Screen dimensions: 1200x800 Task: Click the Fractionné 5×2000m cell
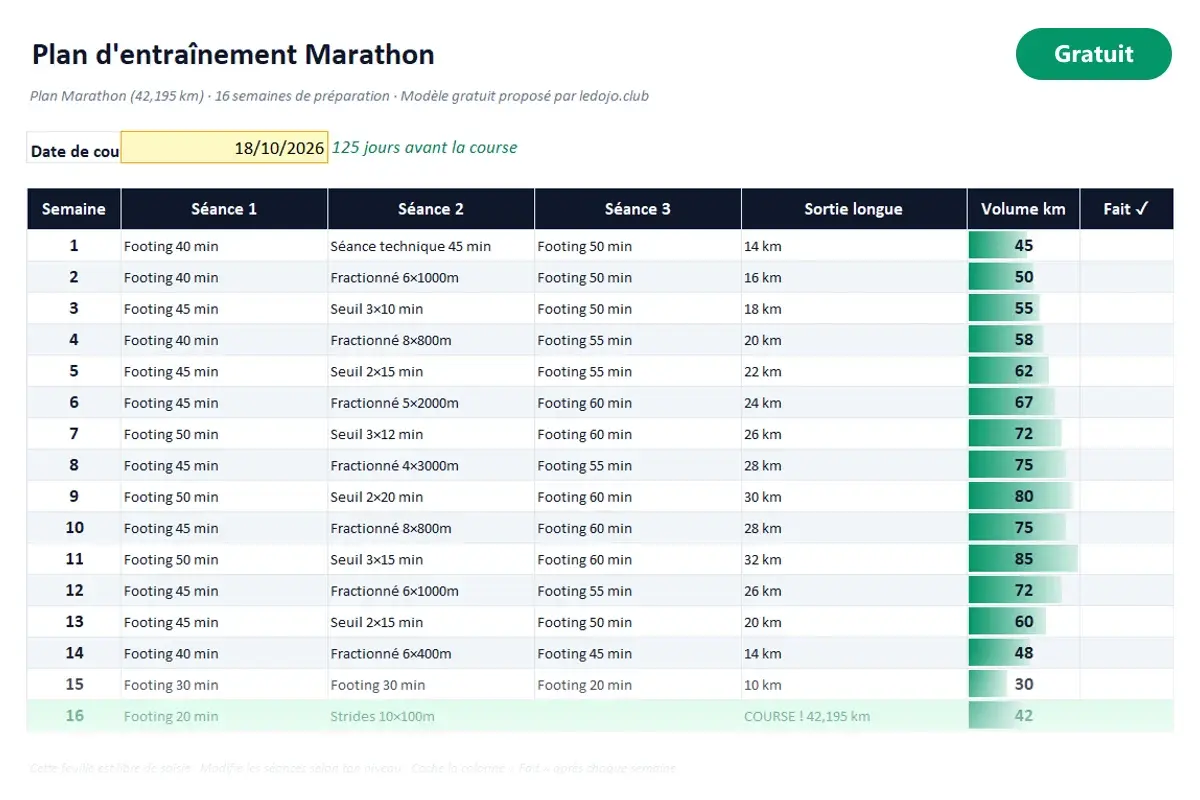coord(431,403)
